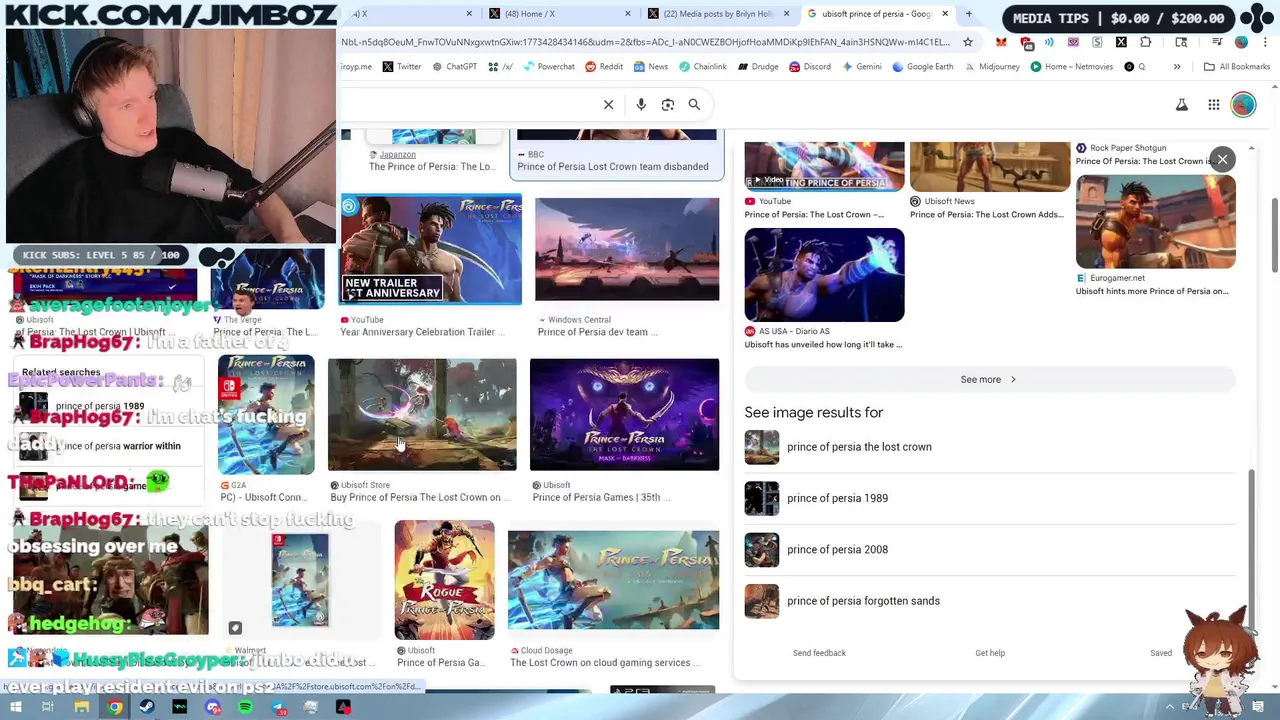This screenshot has height=720, width=1280.
Task: Open Steam from the taskbar
Action: tap(147, 707)
